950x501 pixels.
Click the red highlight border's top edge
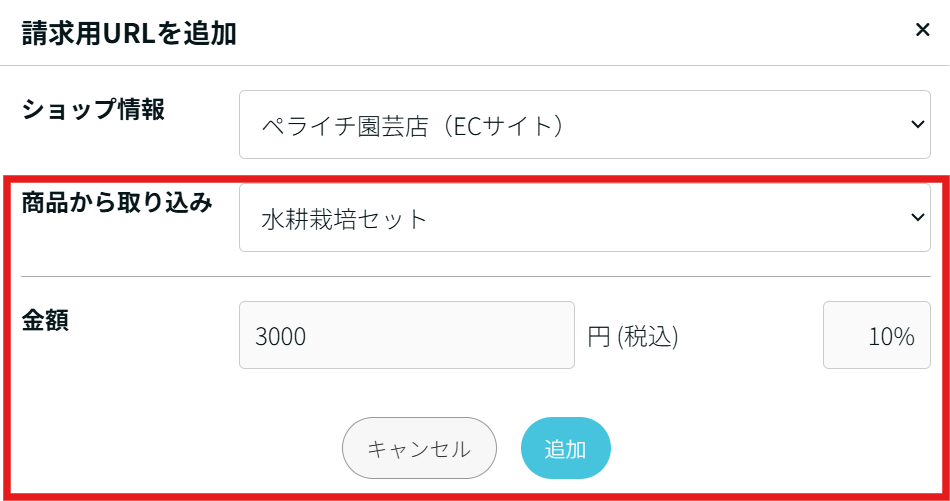pos(475,179)
